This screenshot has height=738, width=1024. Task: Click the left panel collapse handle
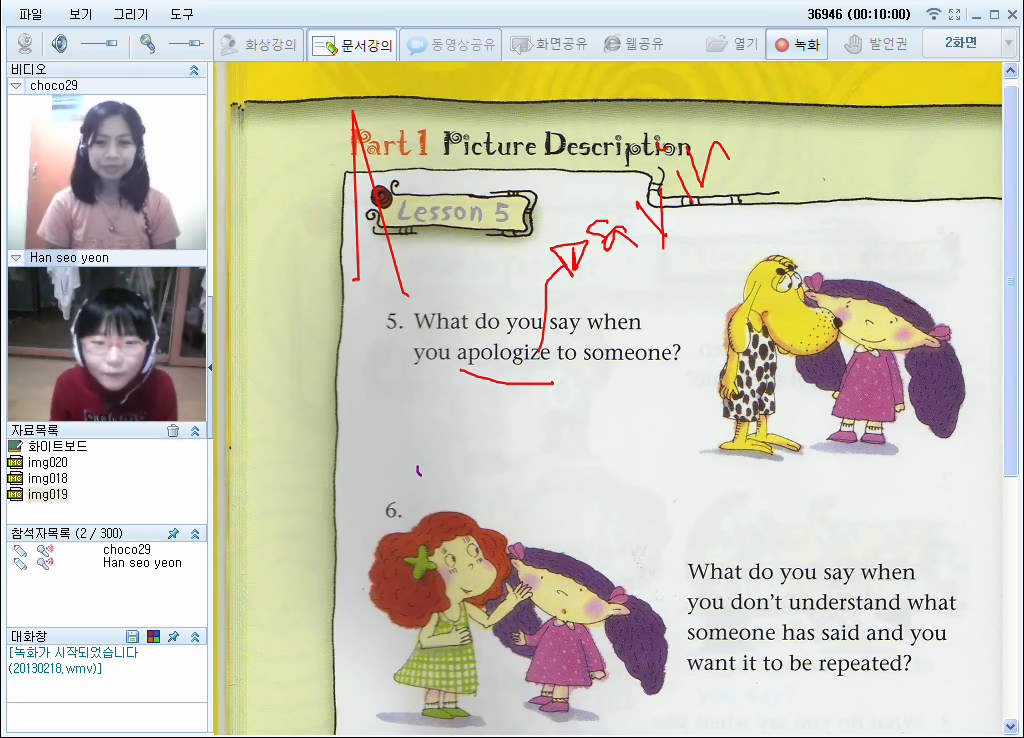[210, 368]
